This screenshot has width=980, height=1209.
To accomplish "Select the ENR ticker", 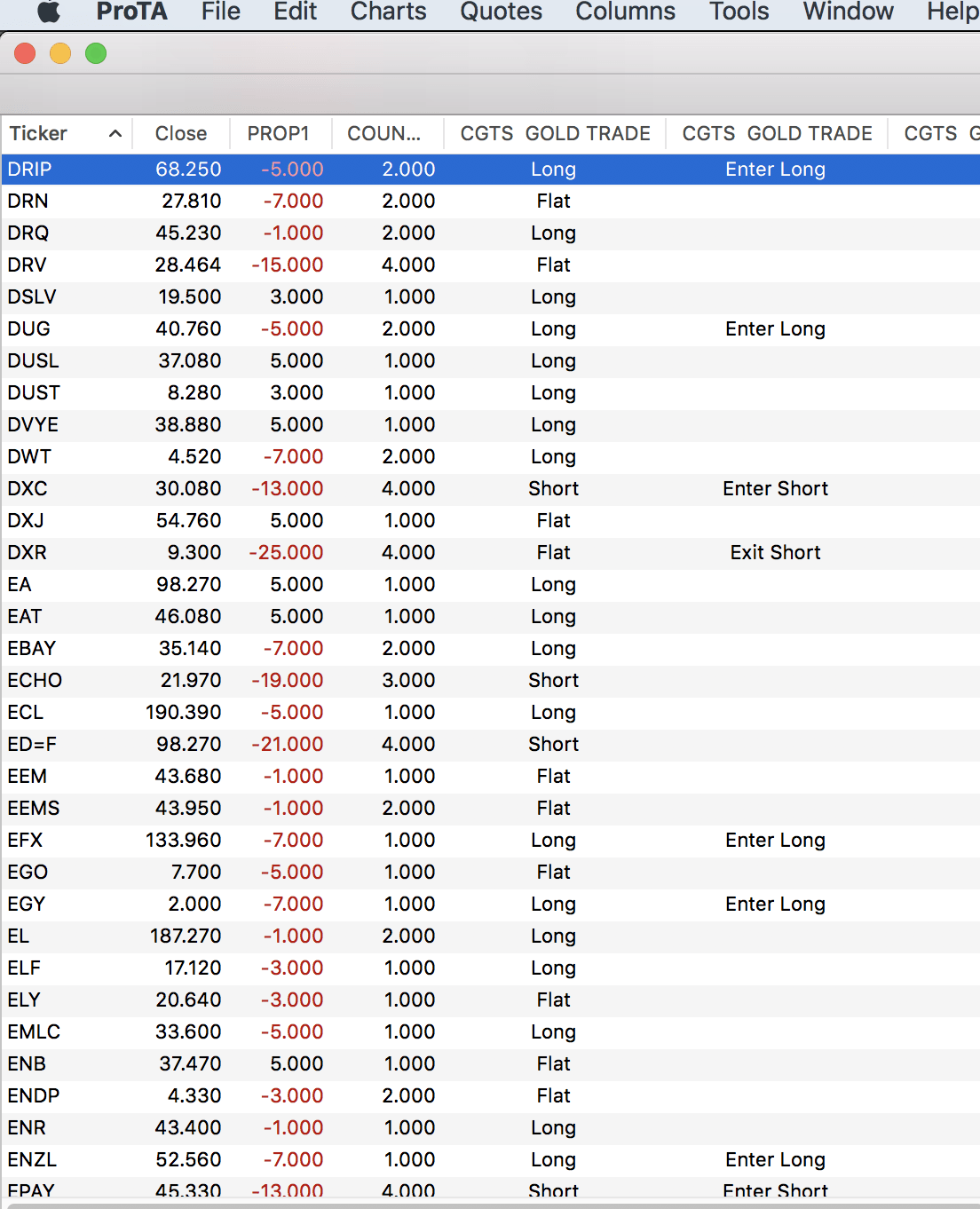I will 27,1128.
